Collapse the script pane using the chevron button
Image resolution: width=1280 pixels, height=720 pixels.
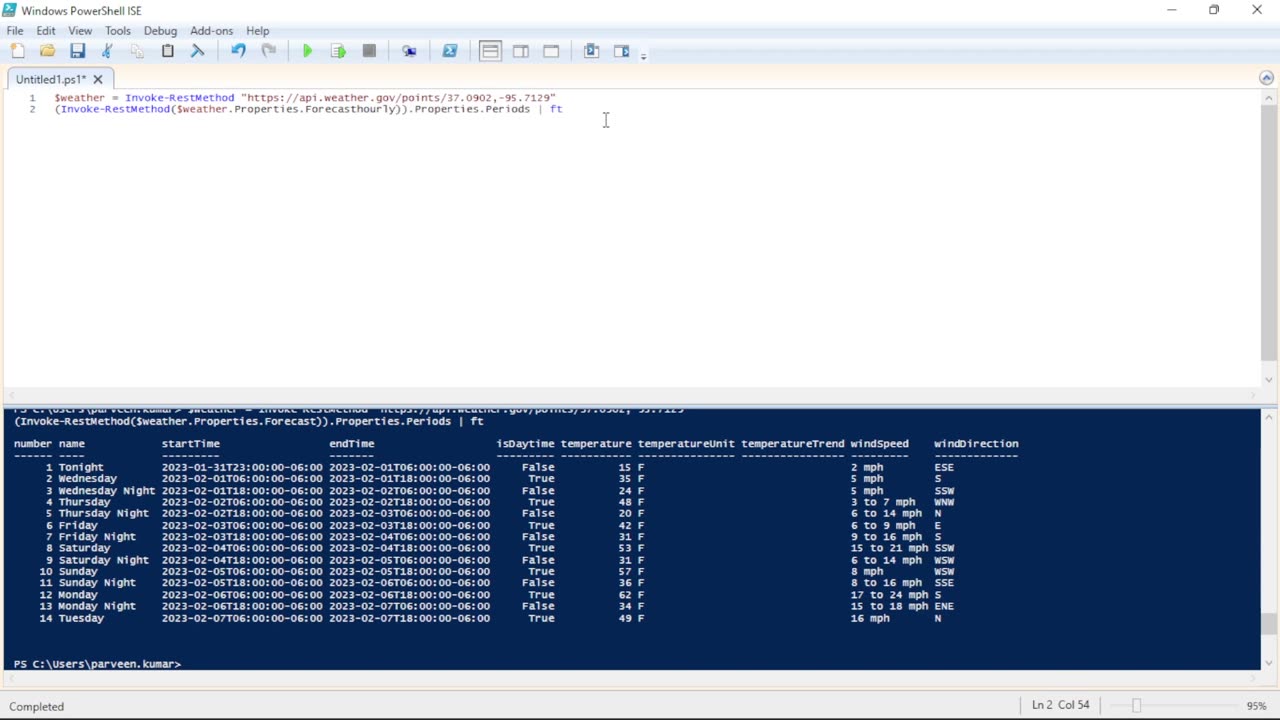[1266, 78]
